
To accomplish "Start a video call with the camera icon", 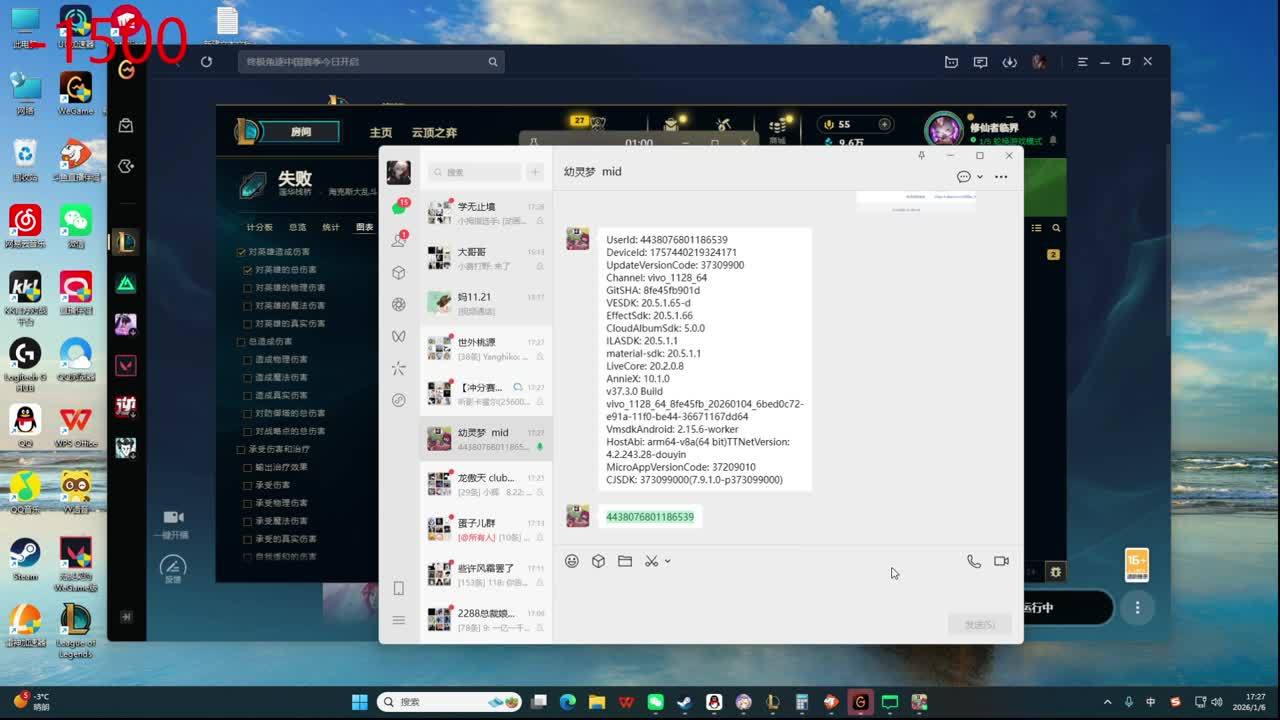I will [x=1001, y=561].
